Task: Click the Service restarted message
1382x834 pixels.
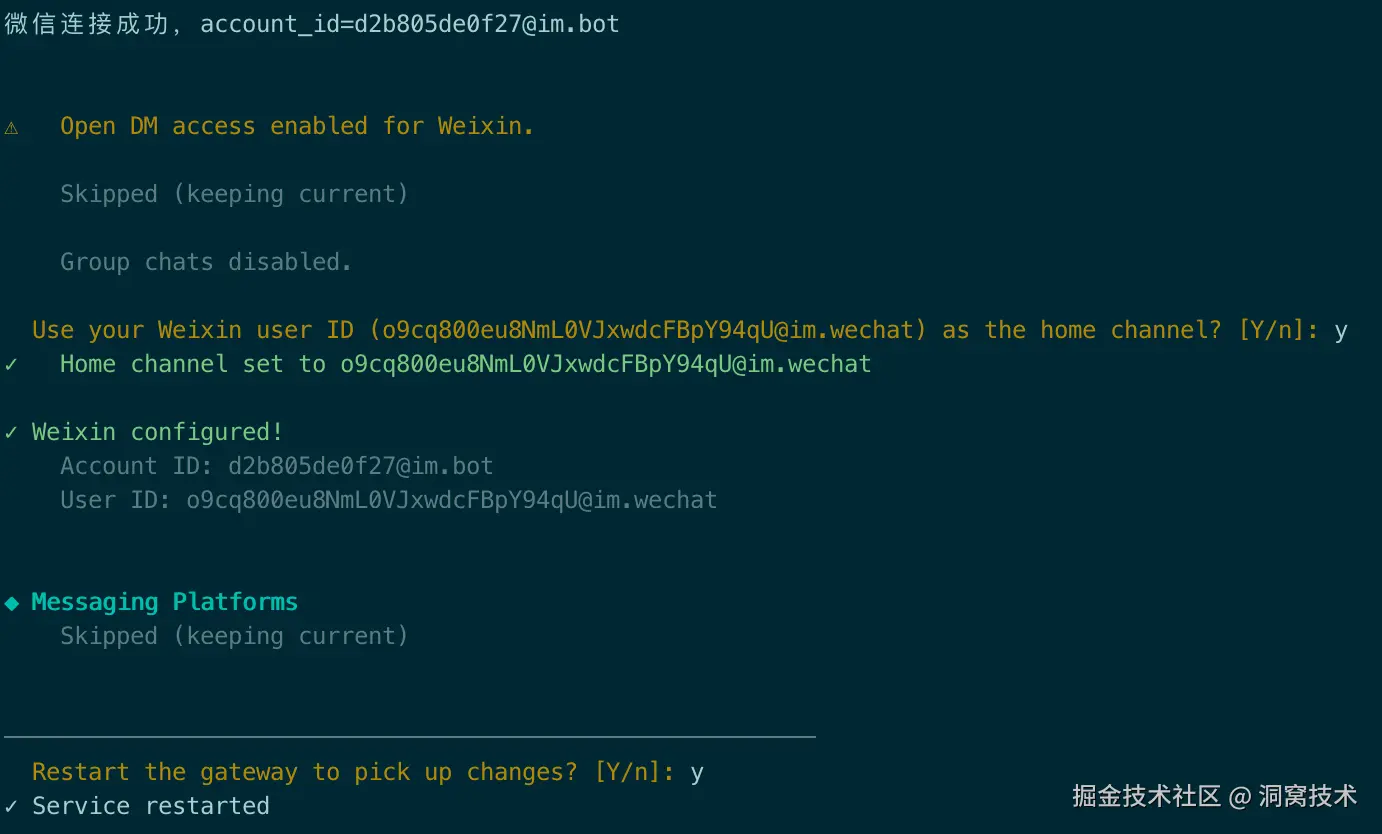Action: (x=151, y=806)
